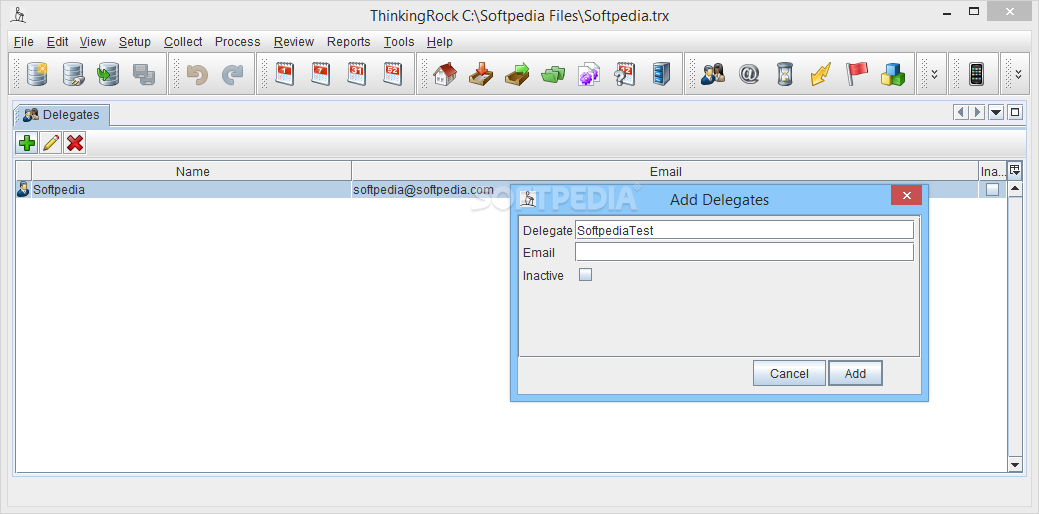Add a delegate with green plus icon
This screenshot has width=1039, height=514.
(27, 142)
